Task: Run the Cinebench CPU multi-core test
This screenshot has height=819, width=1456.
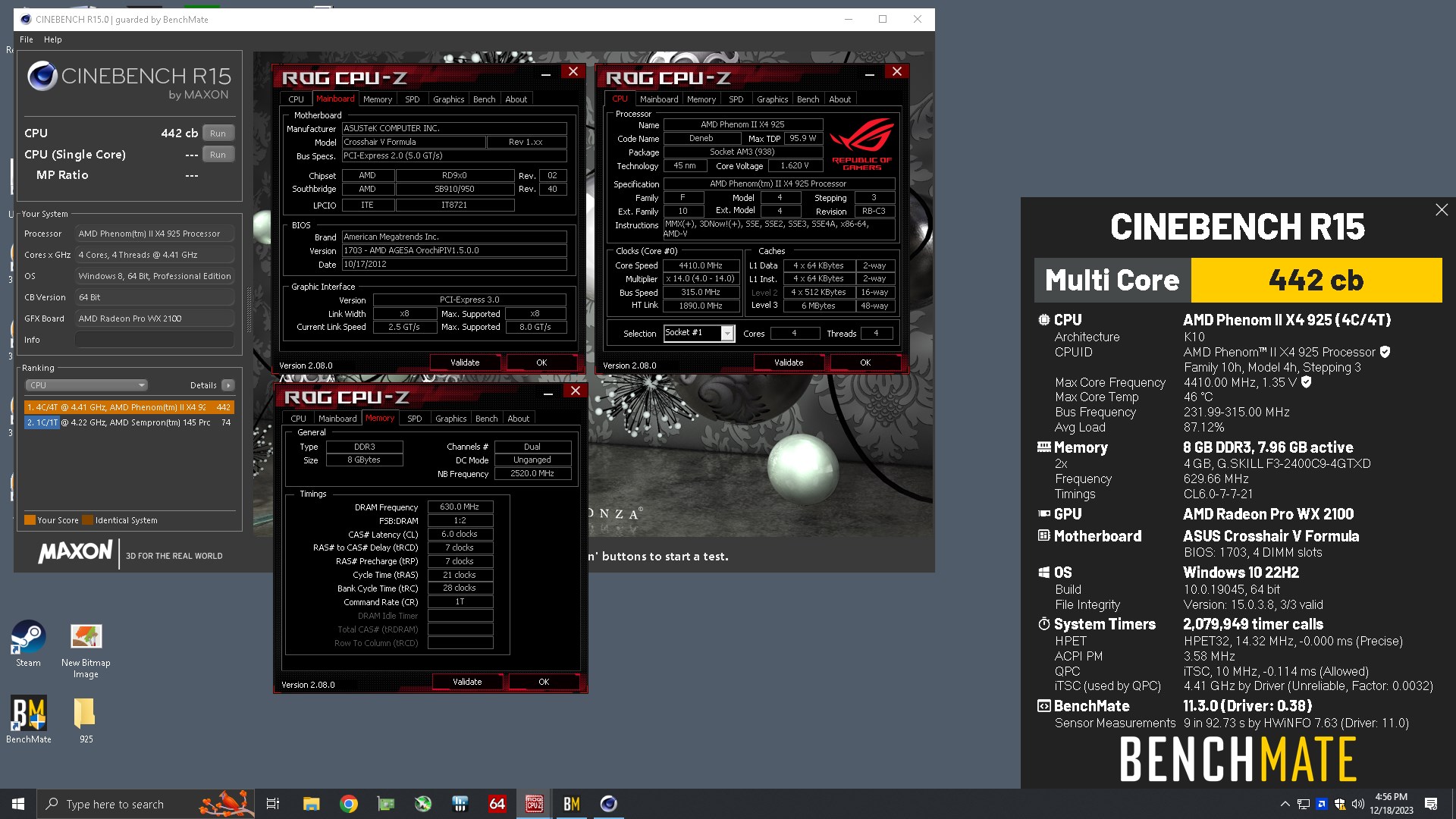Action: (x=218, y=133)
